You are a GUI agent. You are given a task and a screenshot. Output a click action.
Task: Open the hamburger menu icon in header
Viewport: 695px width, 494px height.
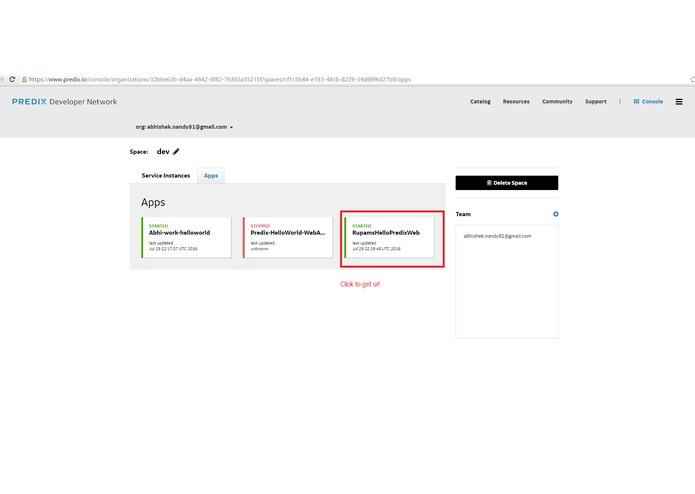pyautogui.click(x=679, y=102)
